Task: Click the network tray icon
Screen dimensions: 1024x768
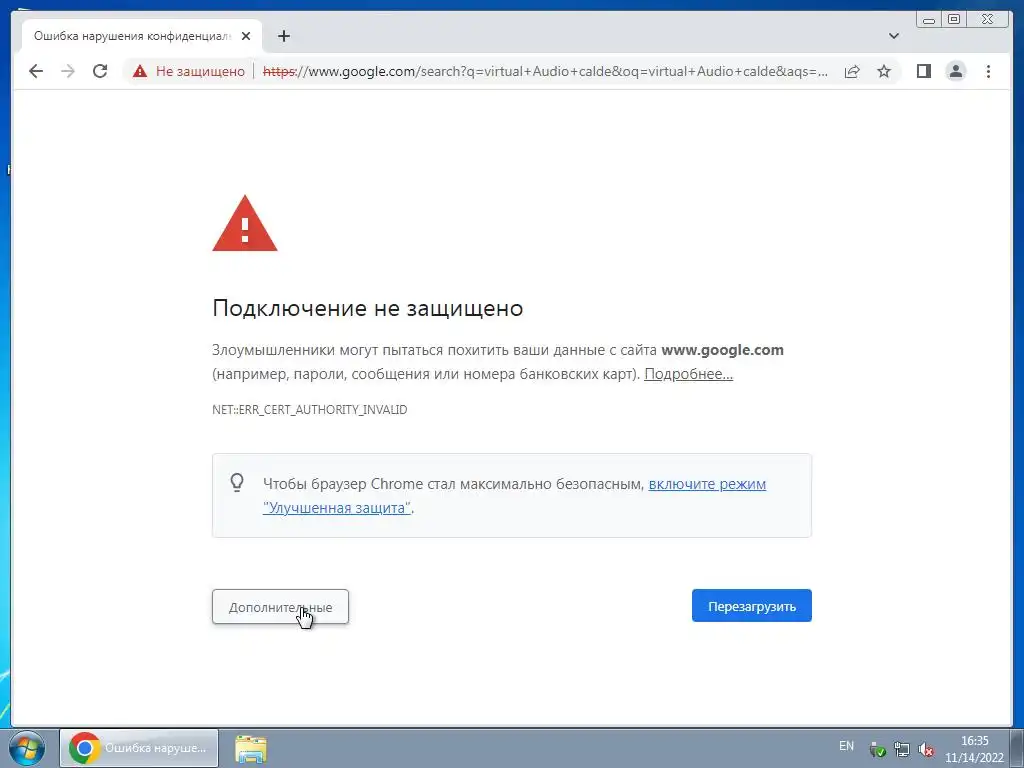Action: tap(901, 750)
